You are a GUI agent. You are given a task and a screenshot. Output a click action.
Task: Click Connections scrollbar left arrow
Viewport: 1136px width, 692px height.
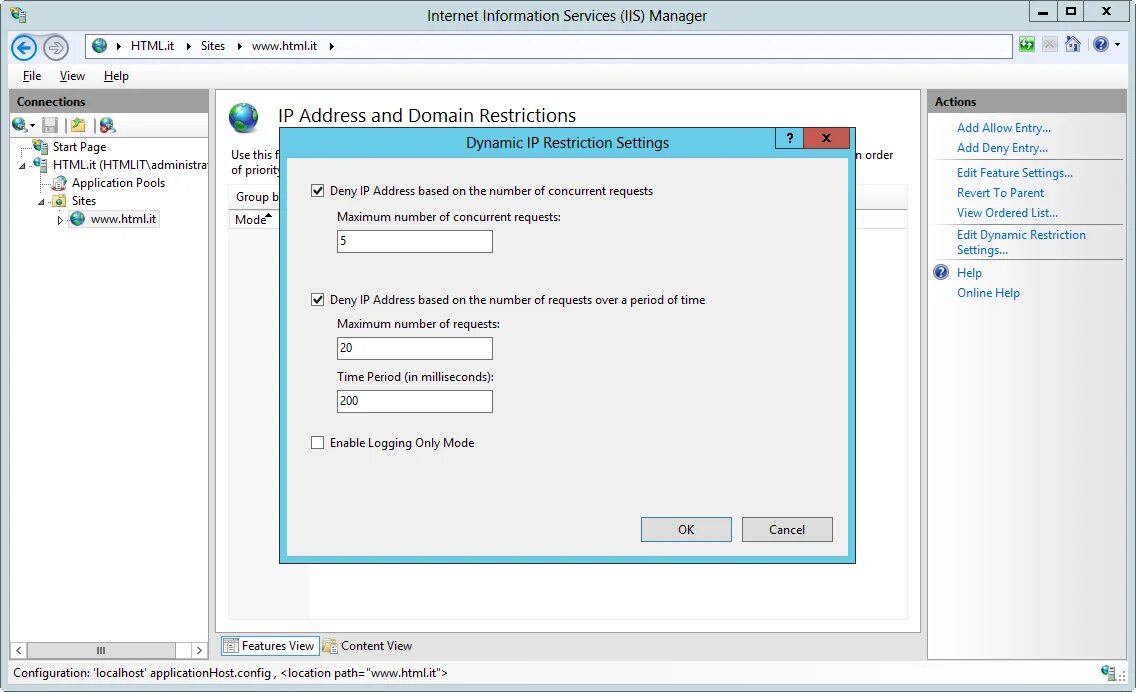(19, 650)
